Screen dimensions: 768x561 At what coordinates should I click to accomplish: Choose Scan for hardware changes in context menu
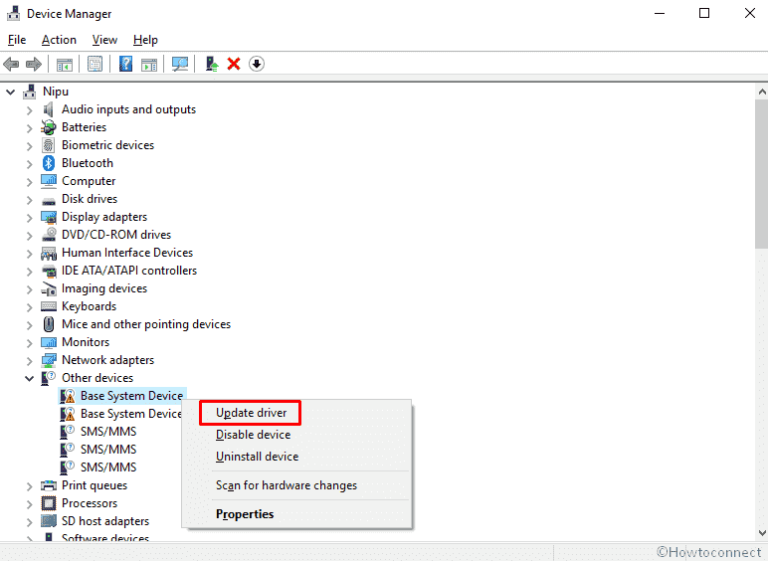pyautogui.click(x=287, y=485)
